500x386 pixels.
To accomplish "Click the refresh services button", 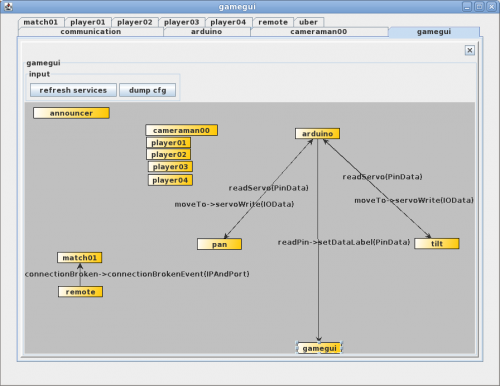I will pos(73,90).
